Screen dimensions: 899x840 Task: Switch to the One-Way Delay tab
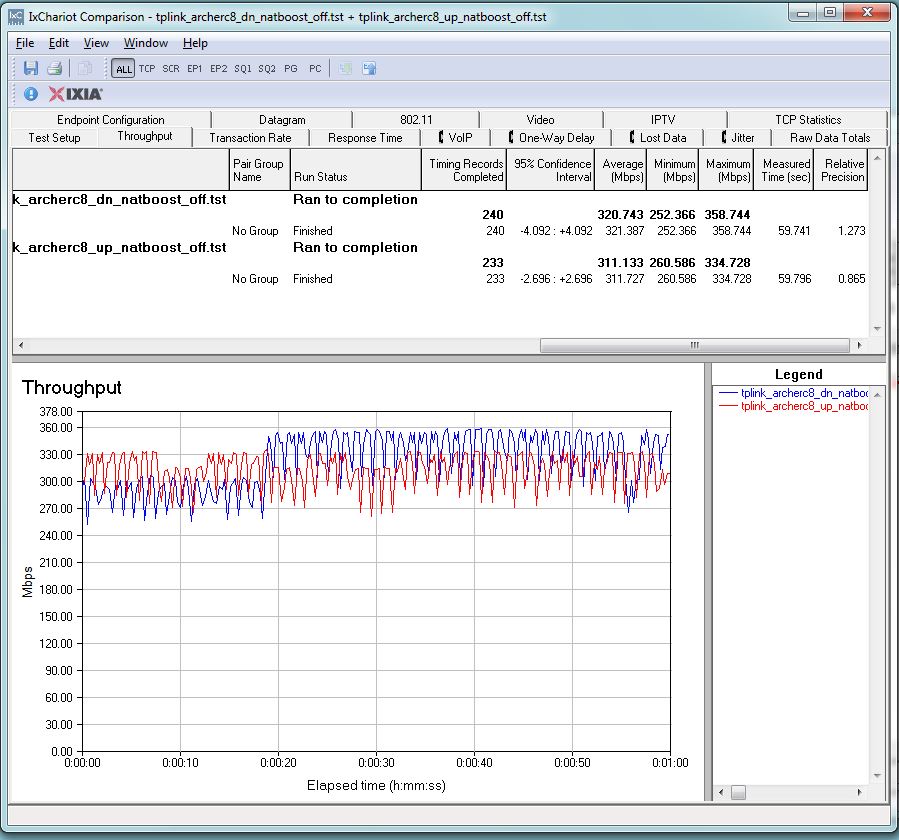[x=551, y=138]
